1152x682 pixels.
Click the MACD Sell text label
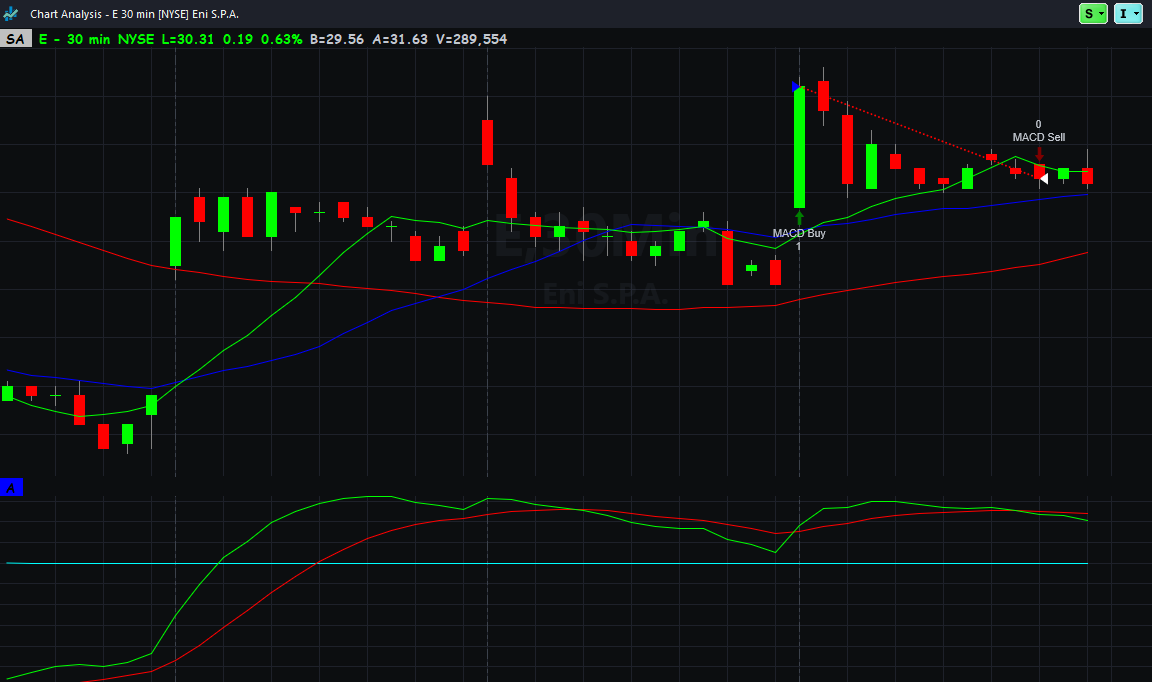pyautogui.click(x=1038, y=137)
